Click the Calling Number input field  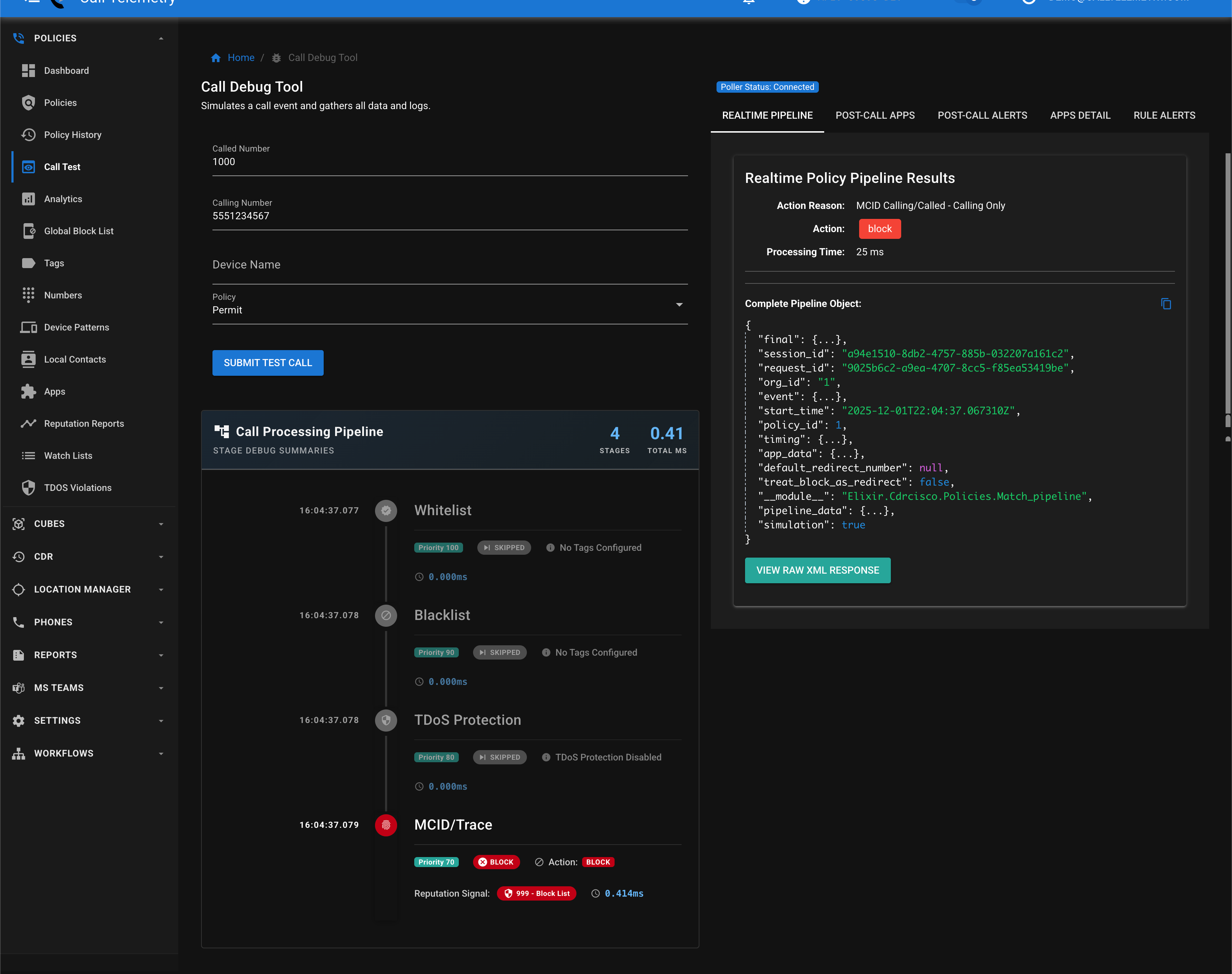(x=450, y=213)
